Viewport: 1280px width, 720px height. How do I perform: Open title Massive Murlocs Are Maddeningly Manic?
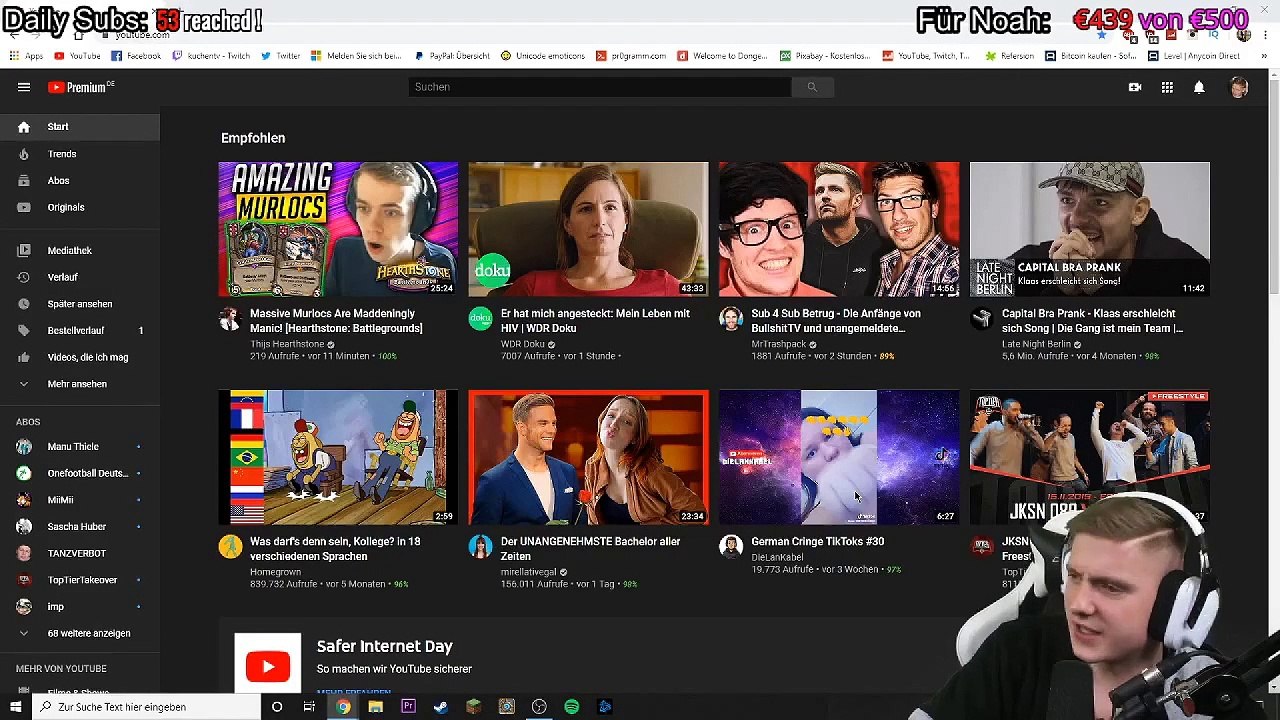(x=336, y=321)
